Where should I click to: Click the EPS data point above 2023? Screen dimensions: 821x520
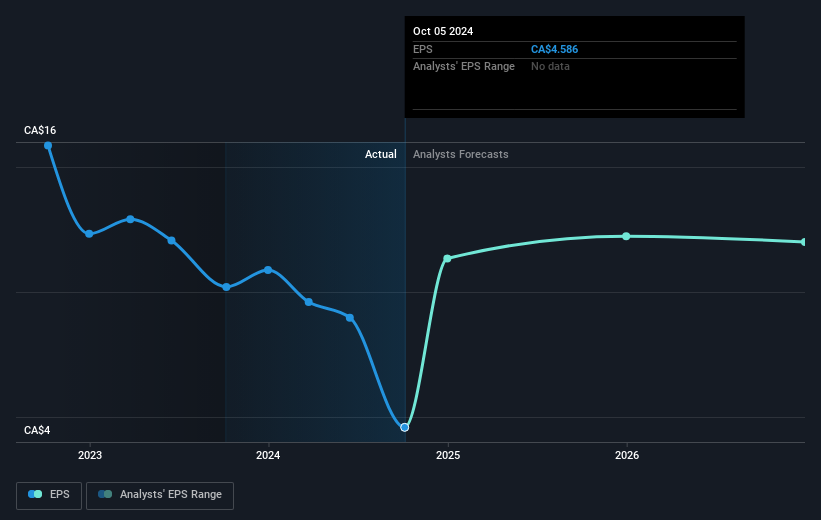89,234
